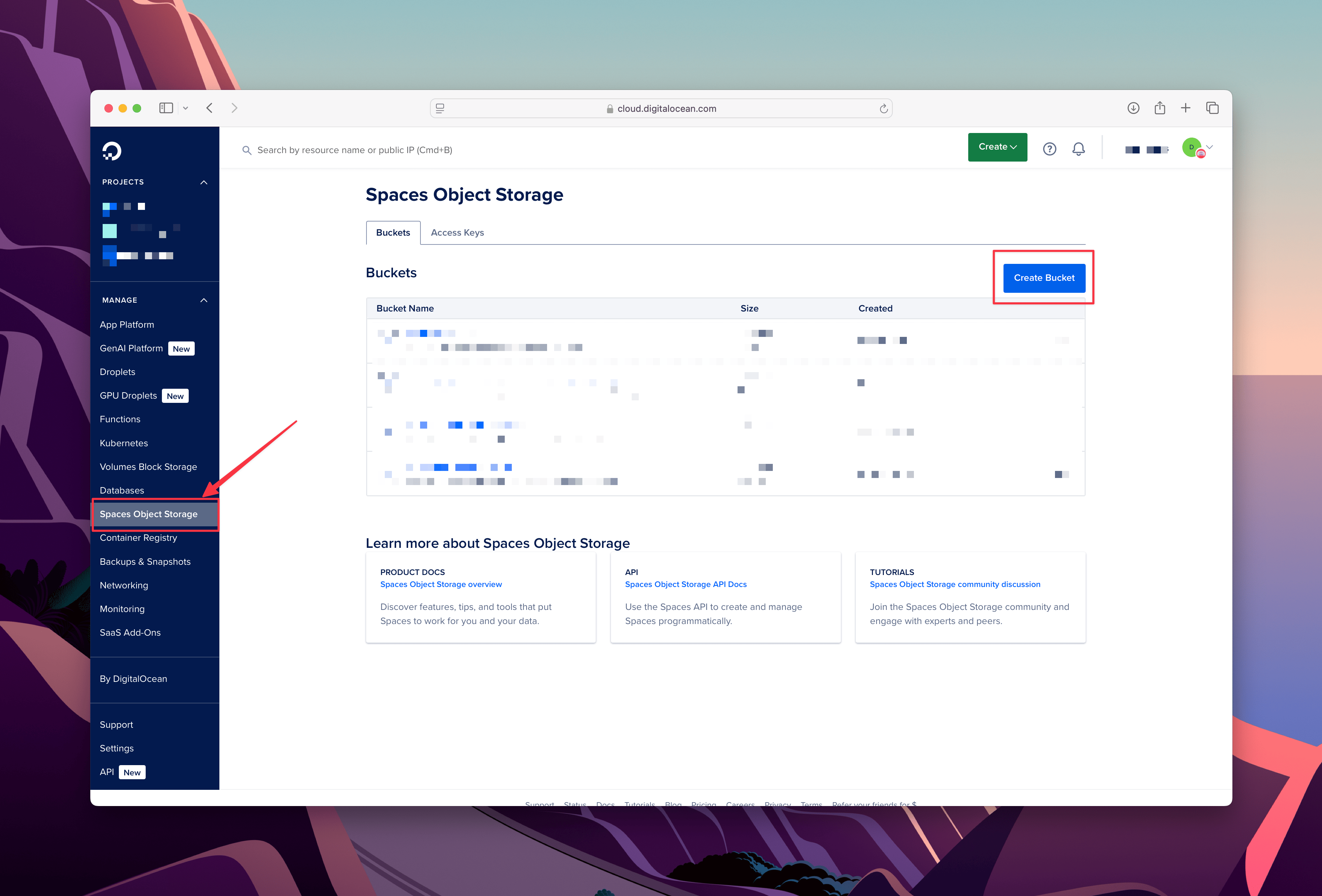Open Networking in the sidebar
Screen dimensions: 1322x896
point(124,585)
